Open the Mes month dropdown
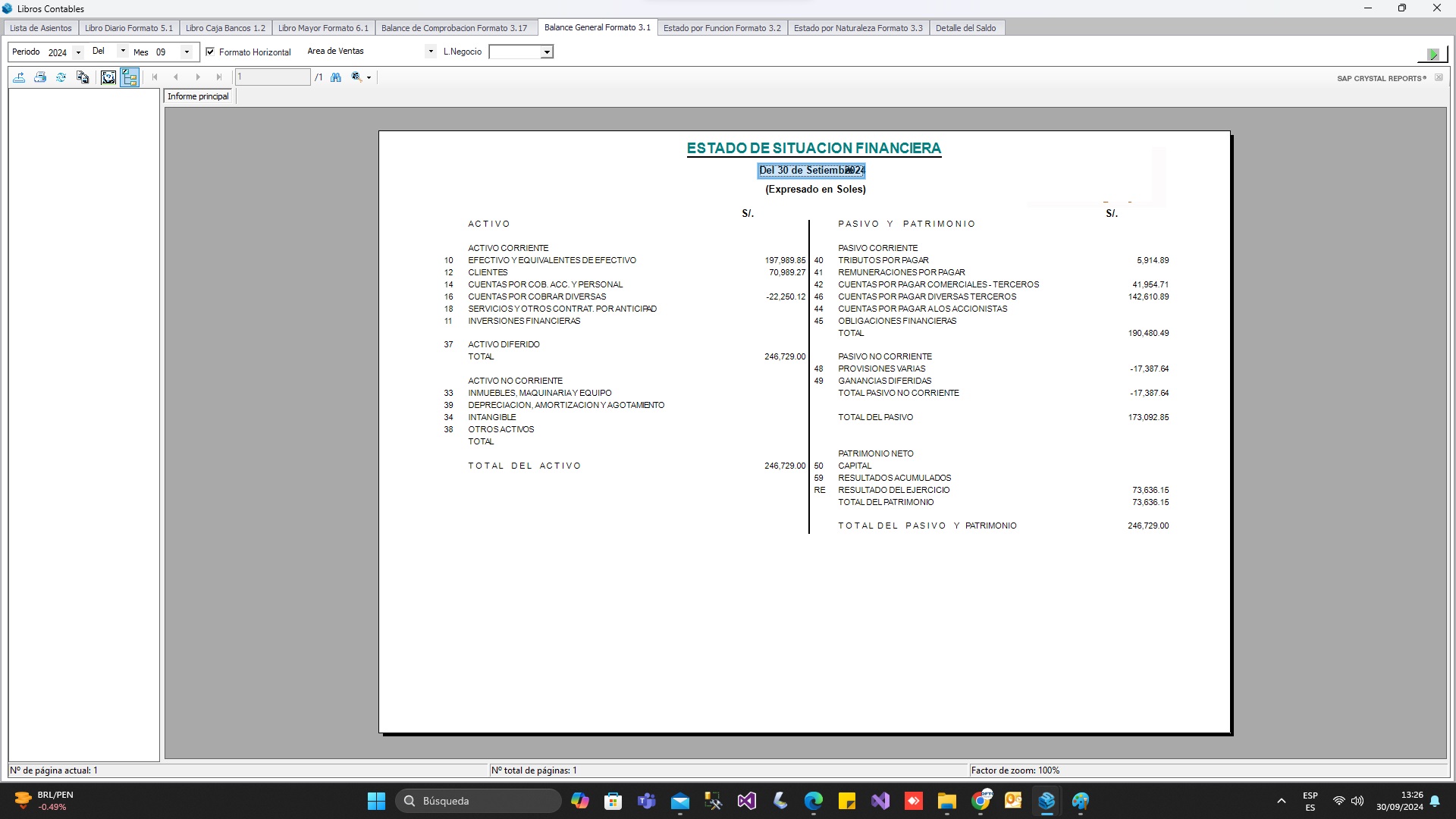This screenshot has width=1456, height=819. (x=187, y=52)
